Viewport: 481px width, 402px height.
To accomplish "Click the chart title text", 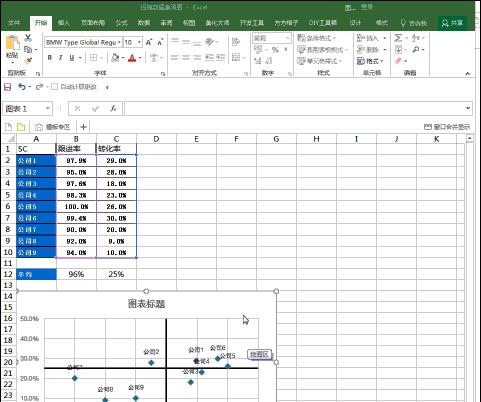I will pyautogui.click(x=146, y=304).
